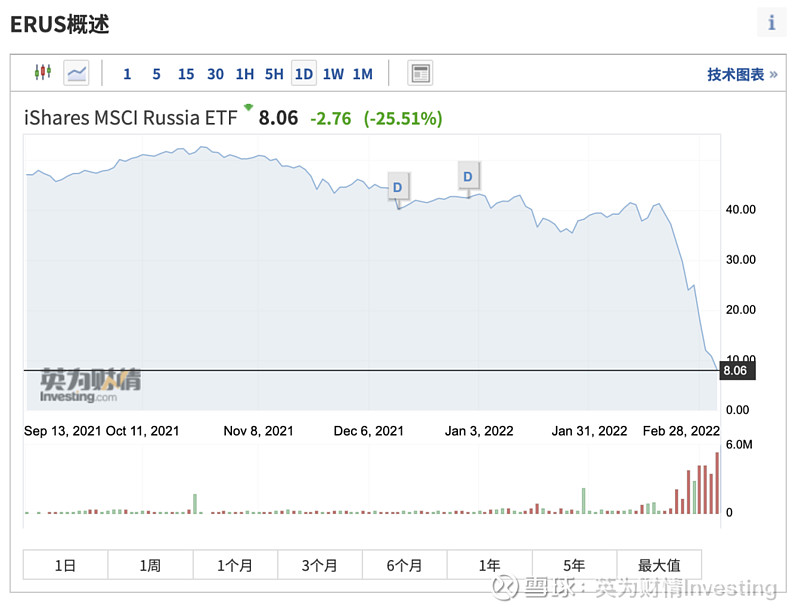Viewport: 800px width, 612px height.
Task: Select the 1W chart interval
Action: click(333, 73)
